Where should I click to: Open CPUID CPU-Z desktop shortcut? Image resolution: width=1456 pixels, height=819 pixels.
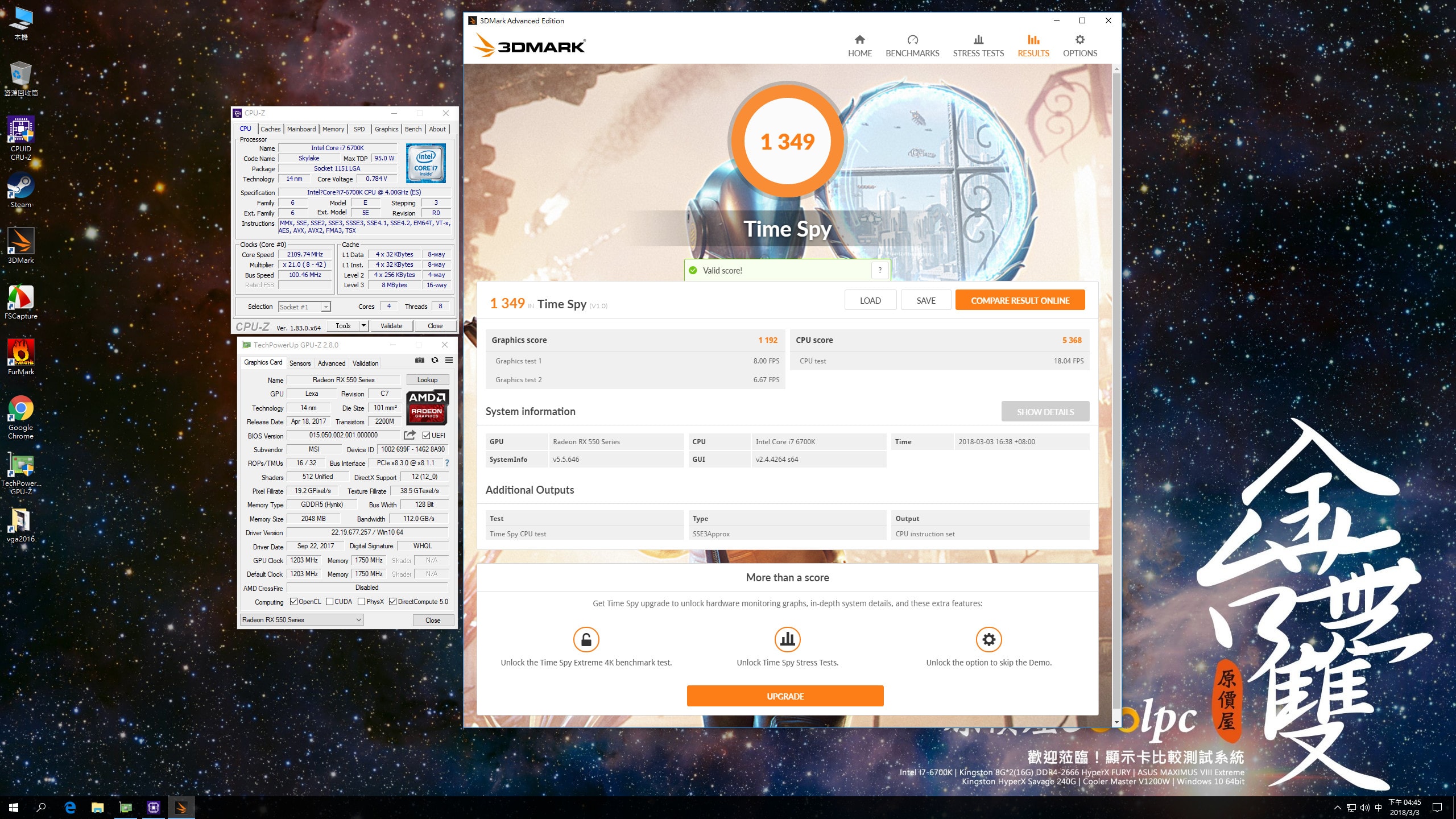[x=21, y=139]
